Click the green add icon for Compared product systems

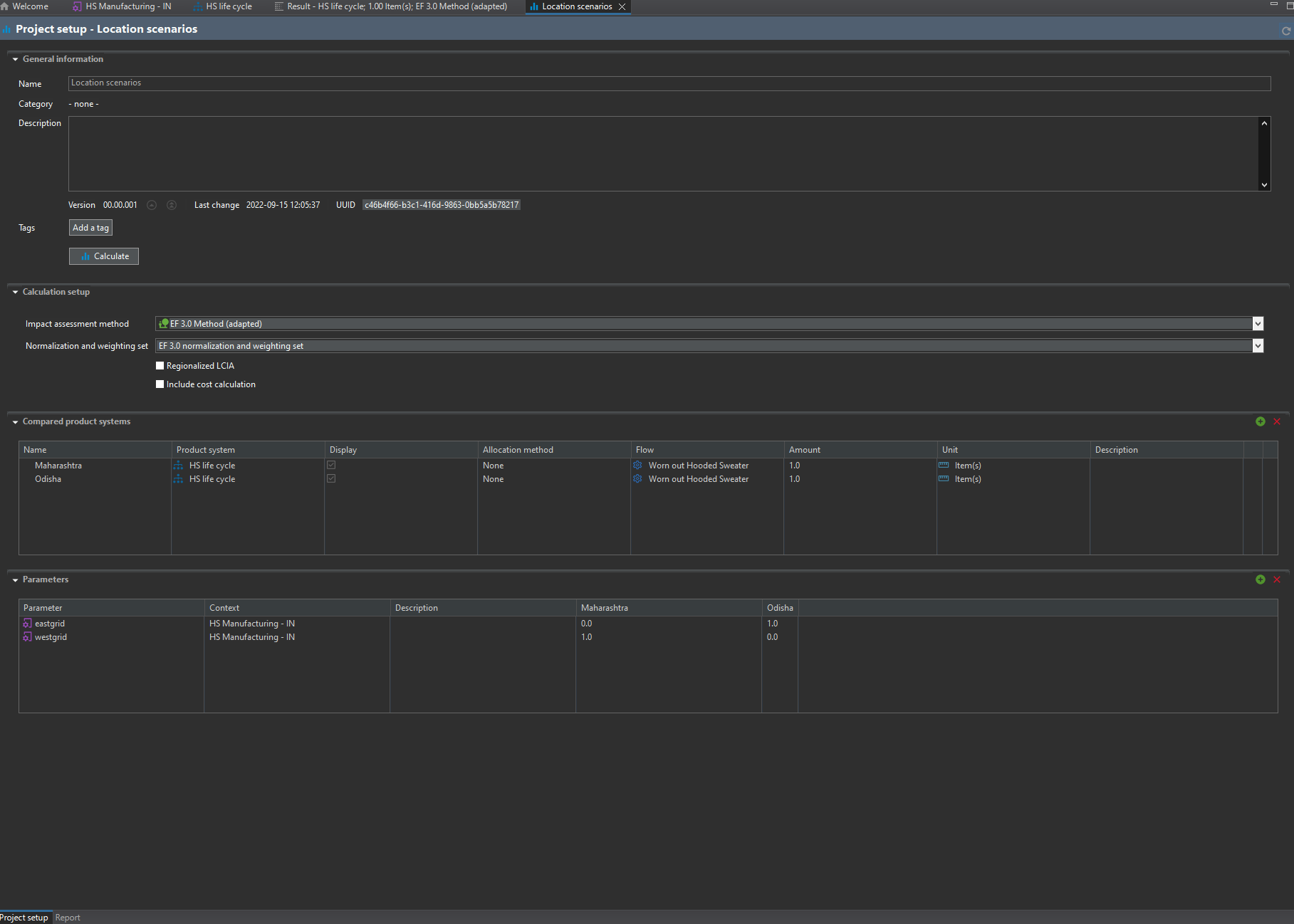point(1260,421)
